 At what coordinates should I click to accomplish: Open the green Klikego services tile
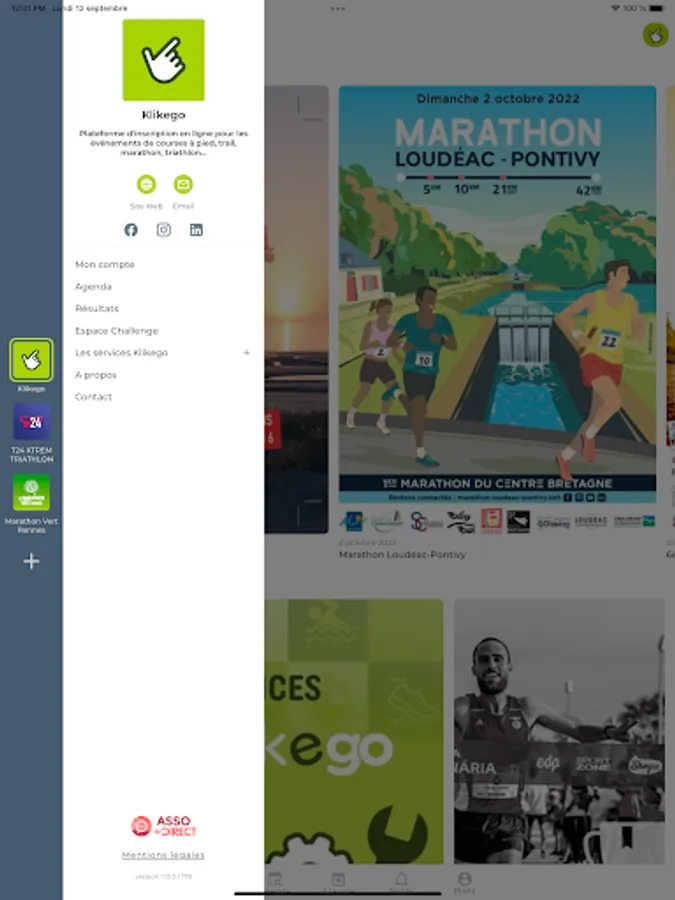click(x=354, y=731)
